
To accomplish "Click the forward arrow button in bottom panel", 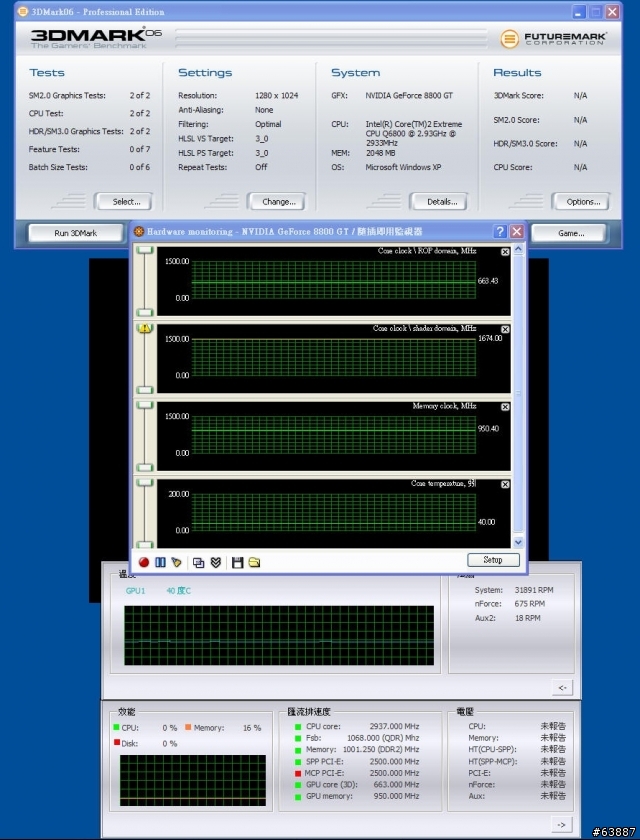I will pyautogui.click(x=561, y=824).
